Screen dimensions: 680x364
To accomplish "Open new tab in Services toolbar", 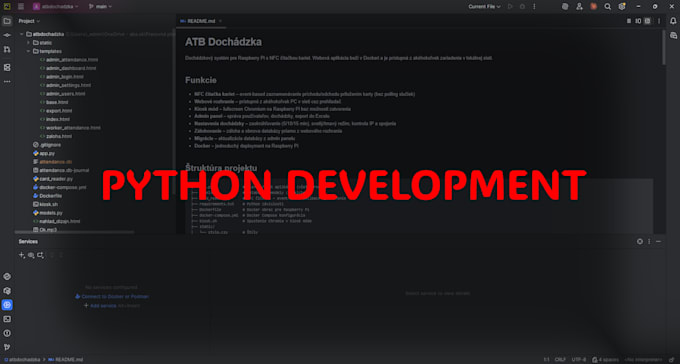I will pos(40,255).
